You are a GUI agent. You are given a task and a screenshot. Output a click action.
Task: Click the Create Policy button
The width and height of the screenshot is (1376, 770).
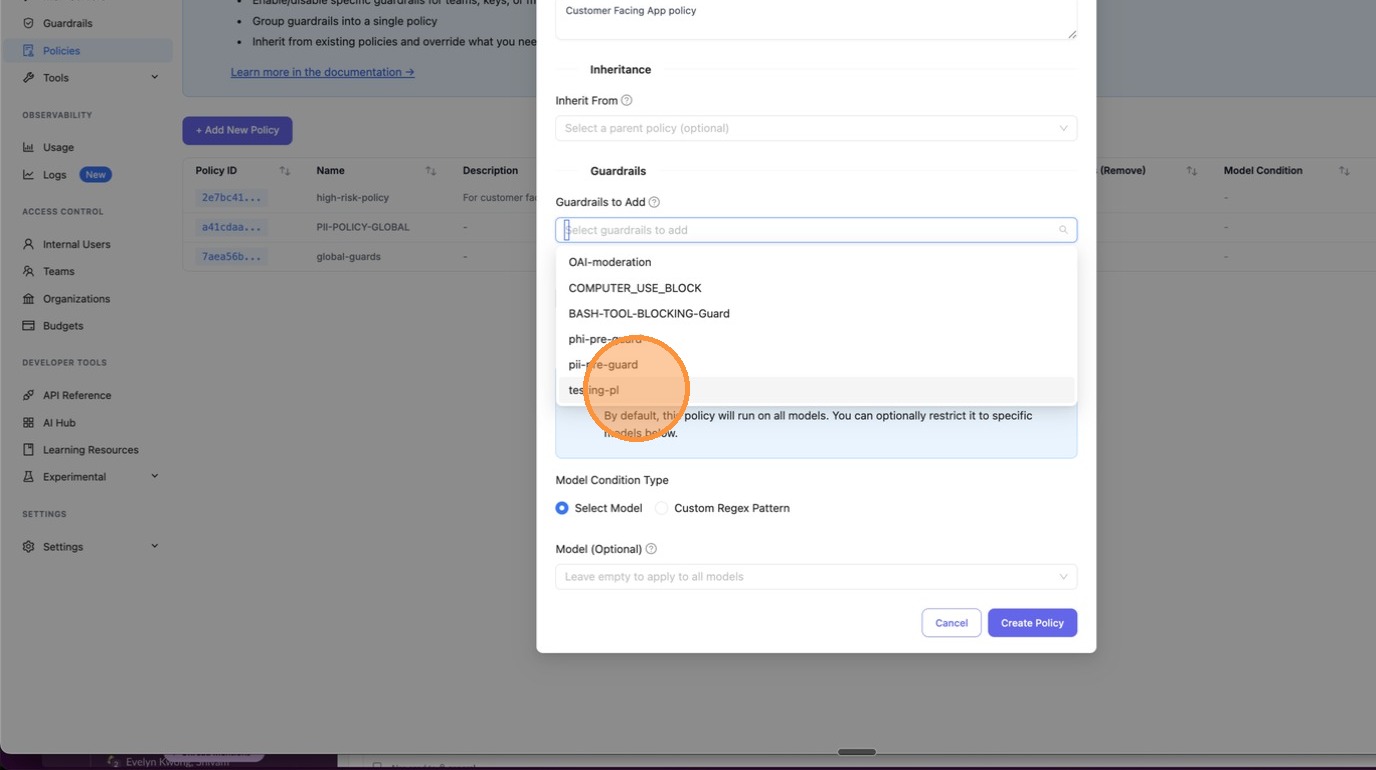(x=1032, y=623)
